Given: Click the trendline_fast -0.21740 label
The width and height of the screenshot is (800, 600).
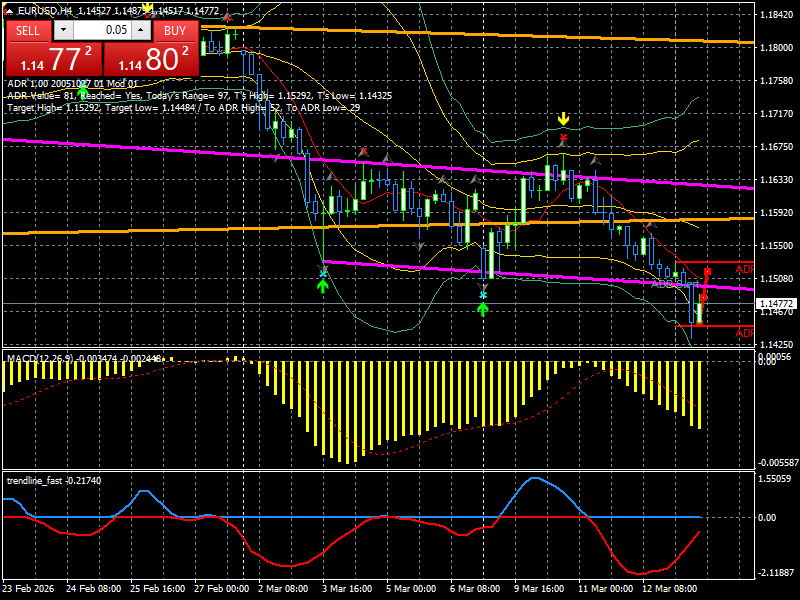Looking at the screenshot, I should [x=54, y=481].
